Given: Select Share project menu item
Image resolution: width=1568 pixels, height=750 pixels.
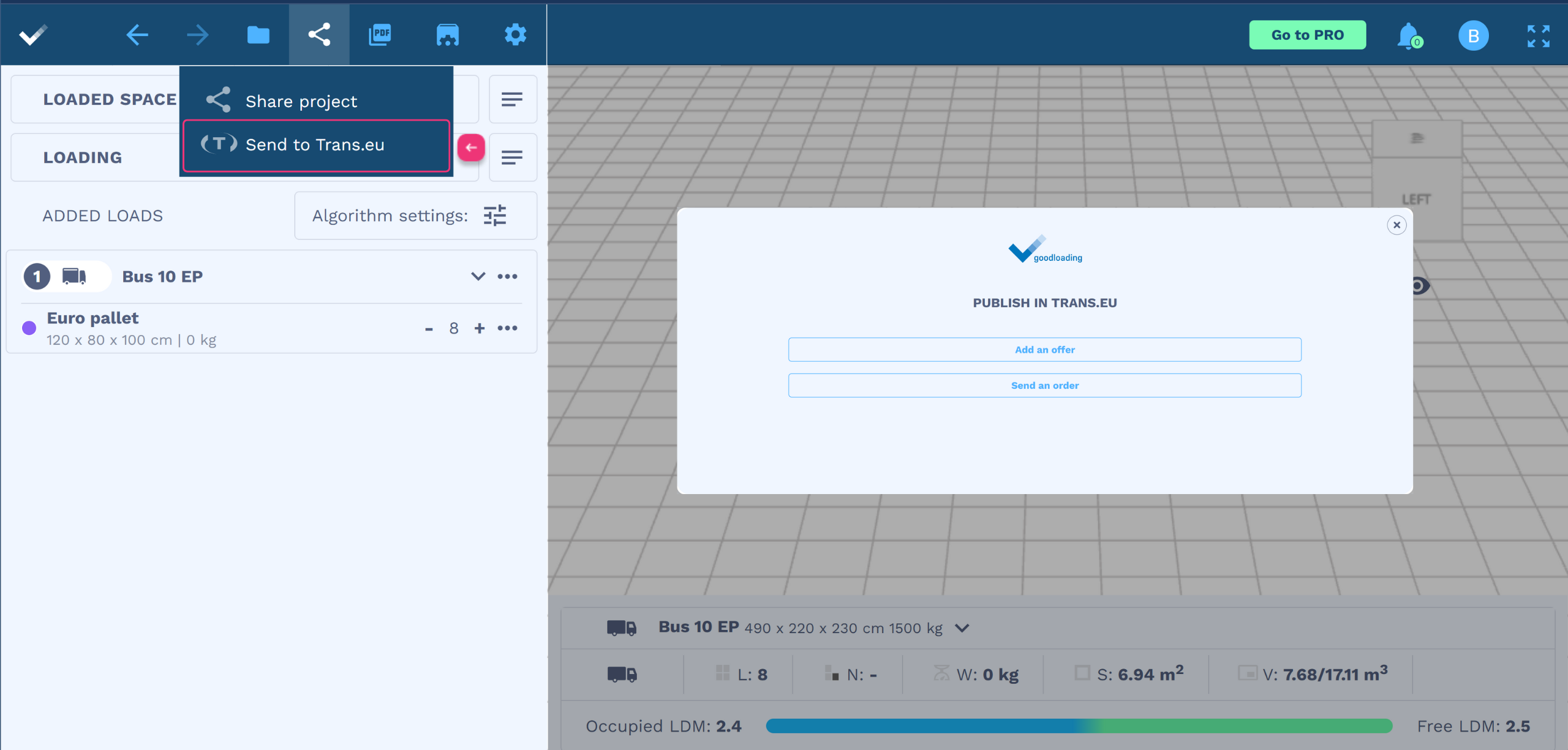Looking at the screenshot, I should coord(301,101).
